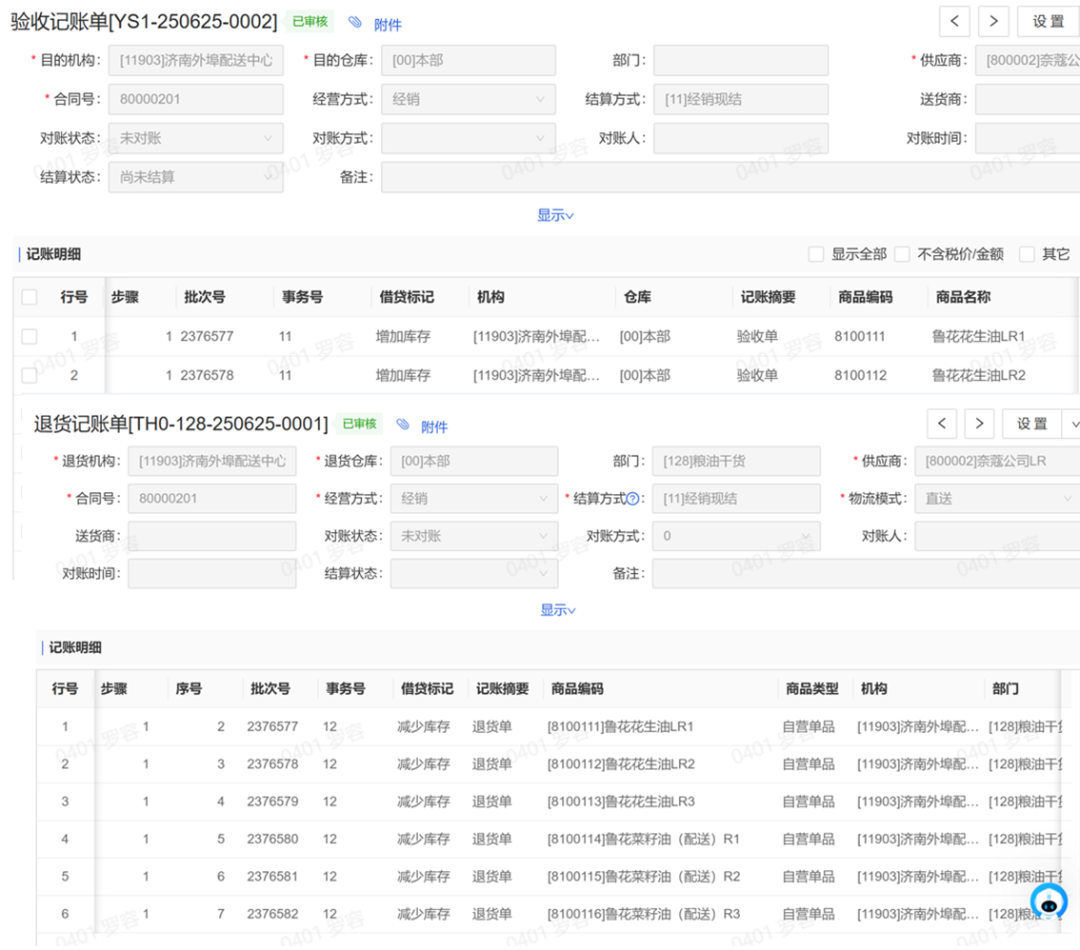This screenshot has height=950, width=1080.
Task: Go to previous record in 验收记账单
Action: (x=955, y=21)
